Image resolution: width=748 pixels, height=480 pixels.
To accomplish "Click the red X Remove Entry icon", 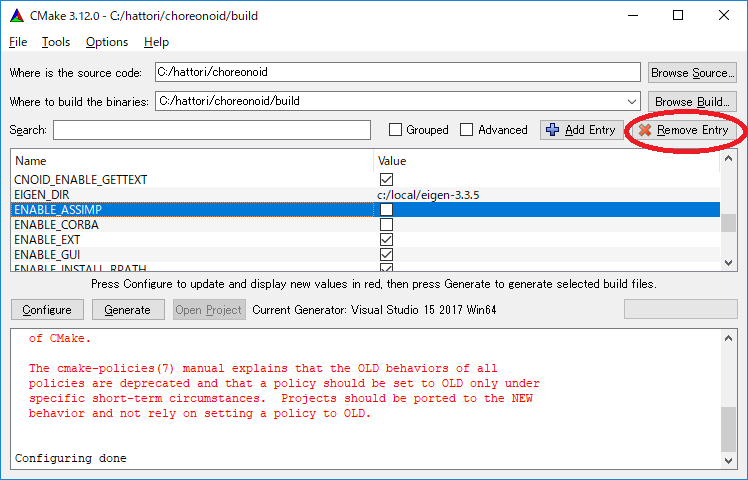I will click(645, 130).
